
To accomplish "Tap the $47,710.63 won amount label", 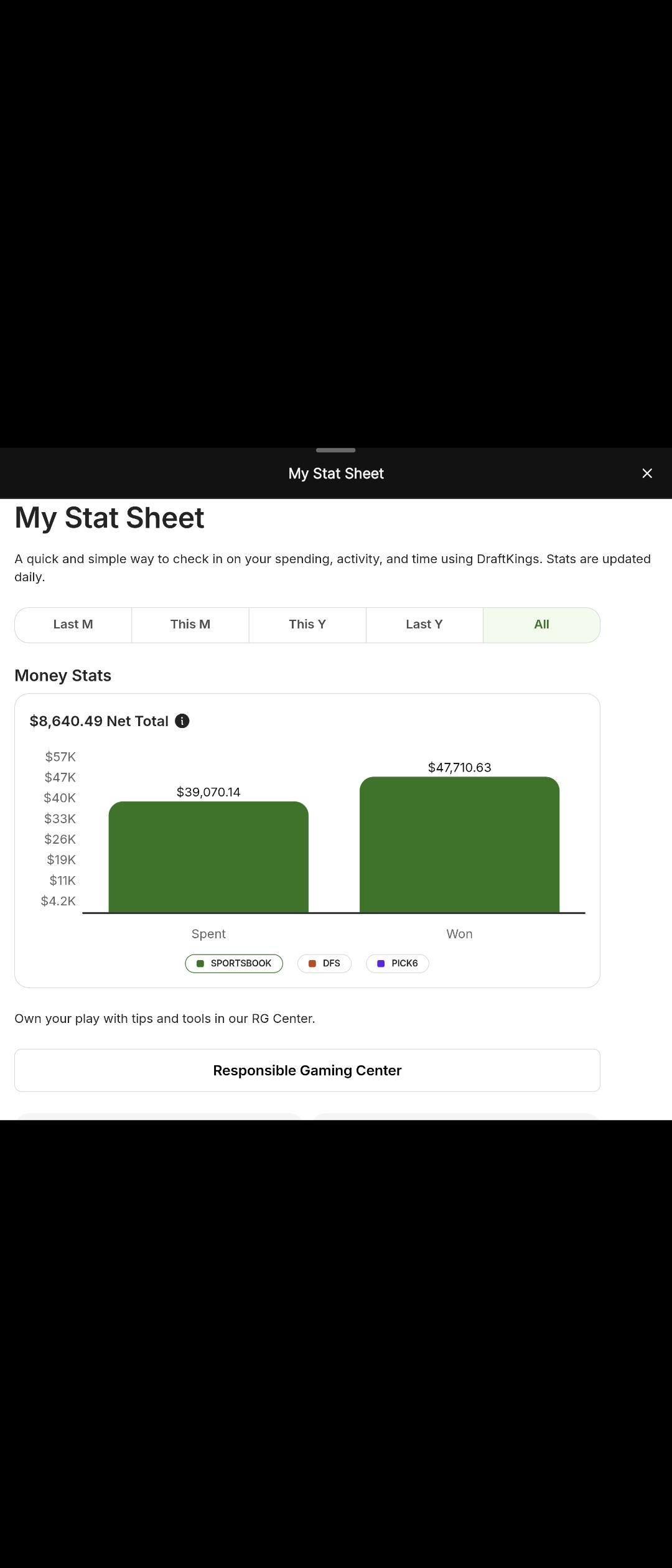I will 459,768.
